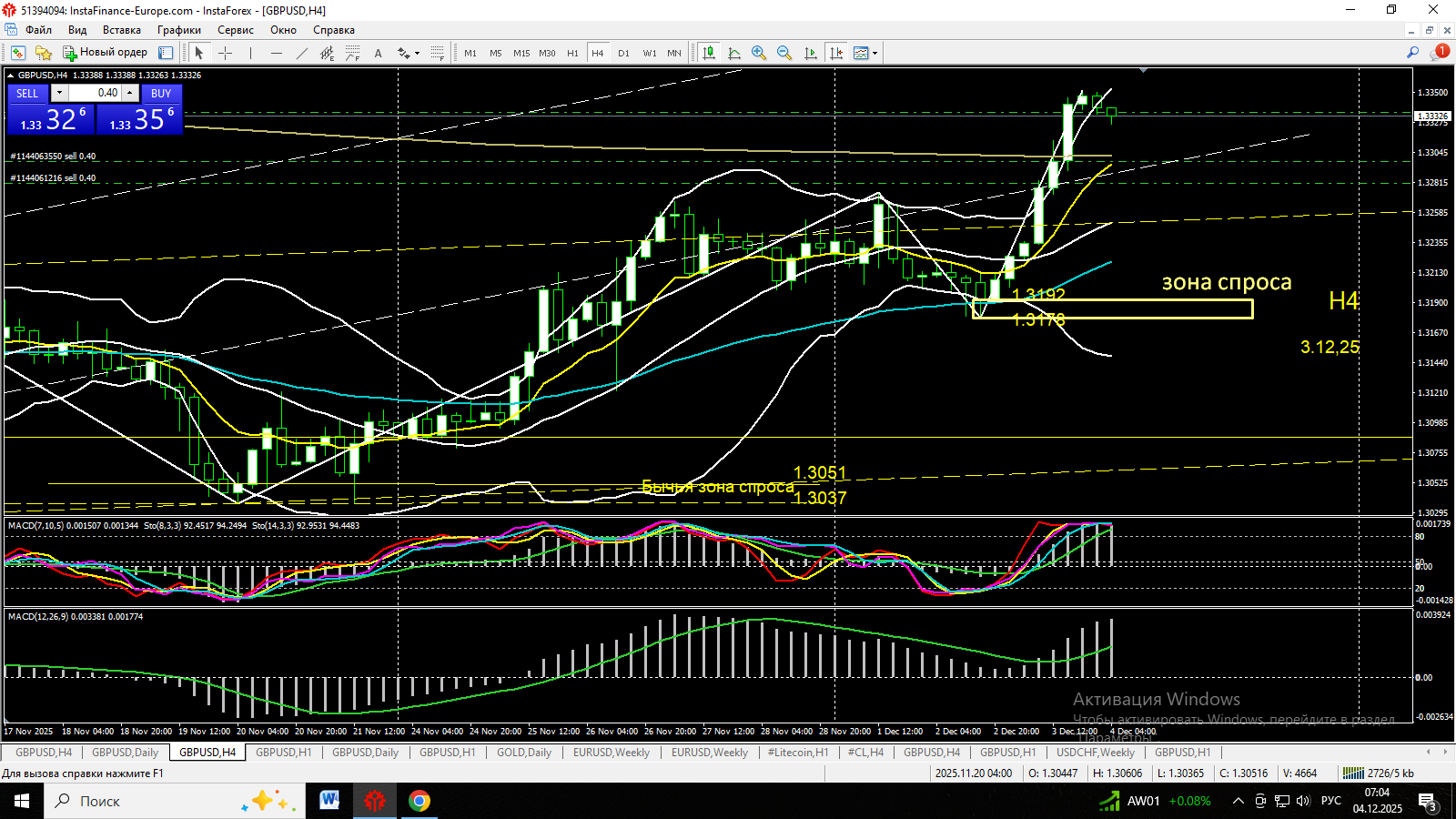Switch to the H1 timeframe
Image resolution: width=1456 pixels, height=819 pixels.
coord(572,53)
